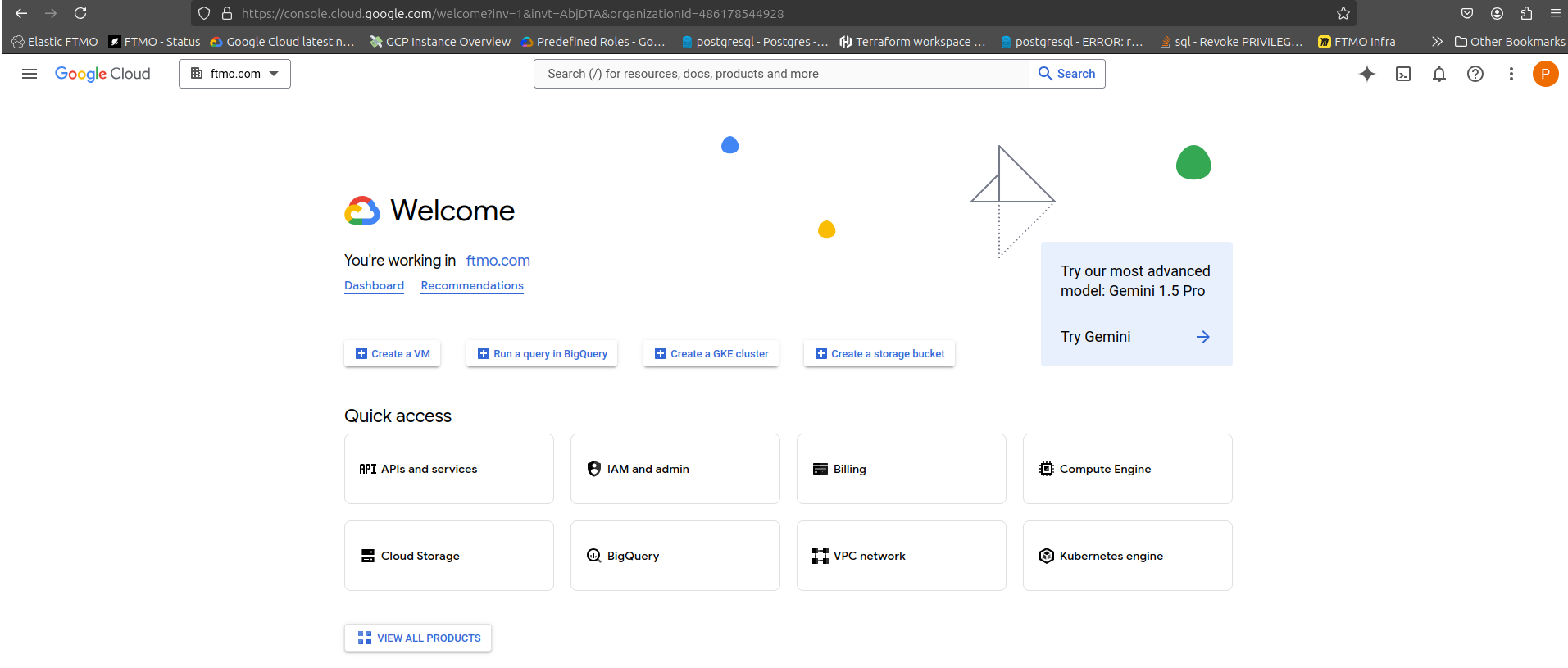The width and height of the screenshot is (1568, 668).
Task: Click the Create a VM button
Action: click(392, 353)
